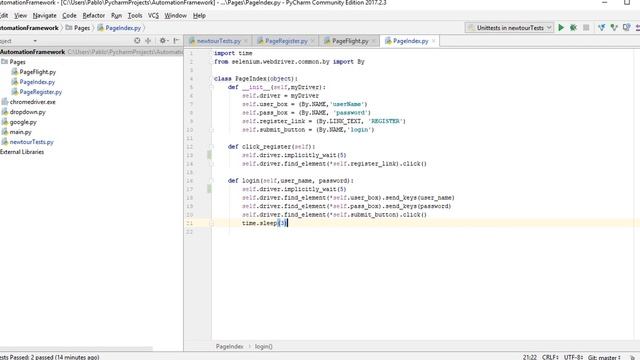Screen dimensions: 640x360
Task: Click the Compare/History icon after the commit icon
Action: point(627,27)
